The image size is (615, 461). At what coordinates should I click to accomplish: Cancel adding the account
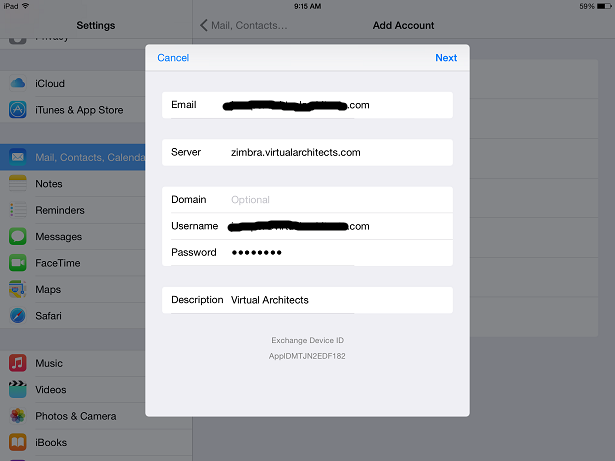(173, 58)
